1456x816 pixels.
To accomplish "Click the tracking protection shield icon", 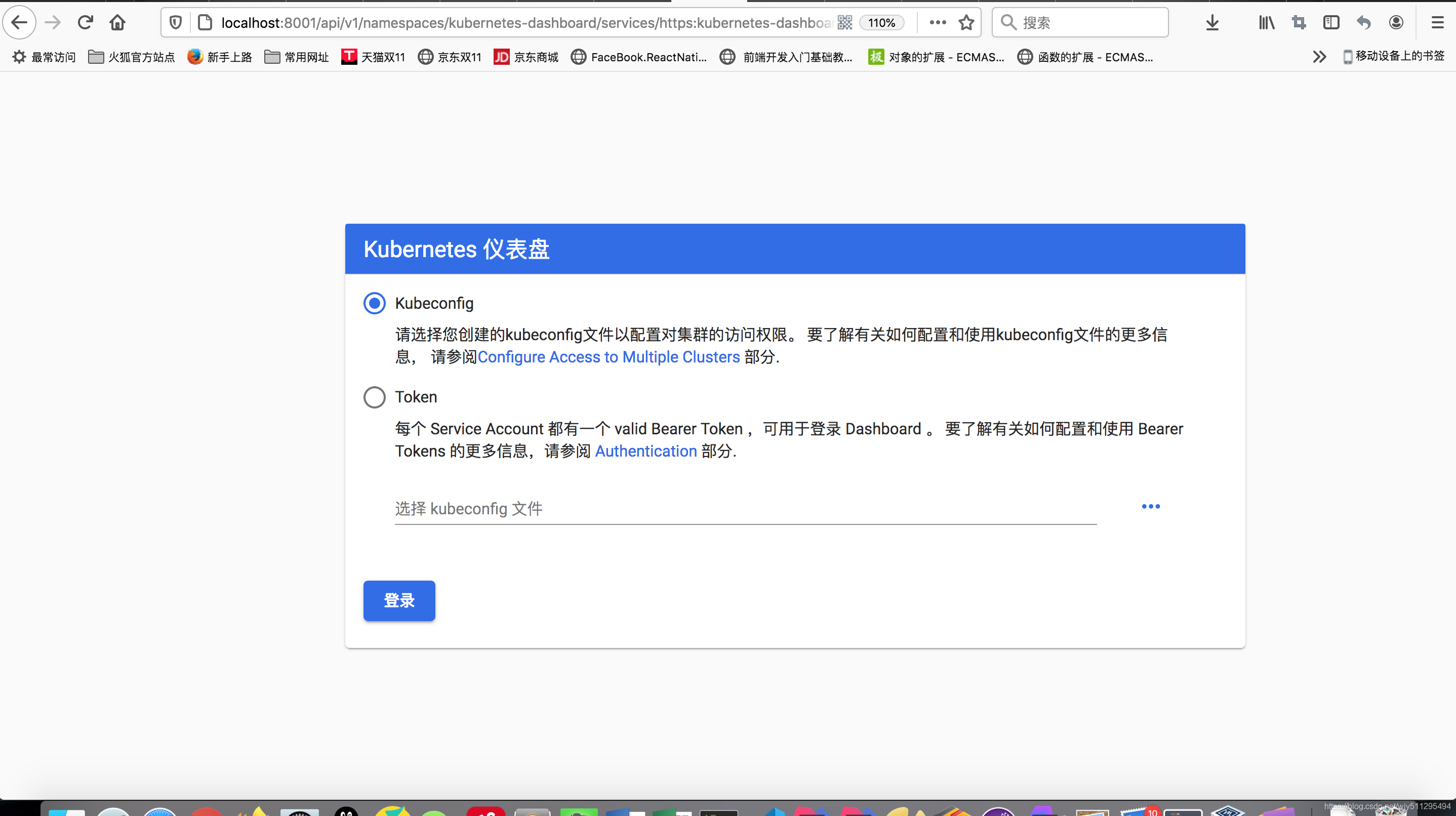I will point(176,23).
